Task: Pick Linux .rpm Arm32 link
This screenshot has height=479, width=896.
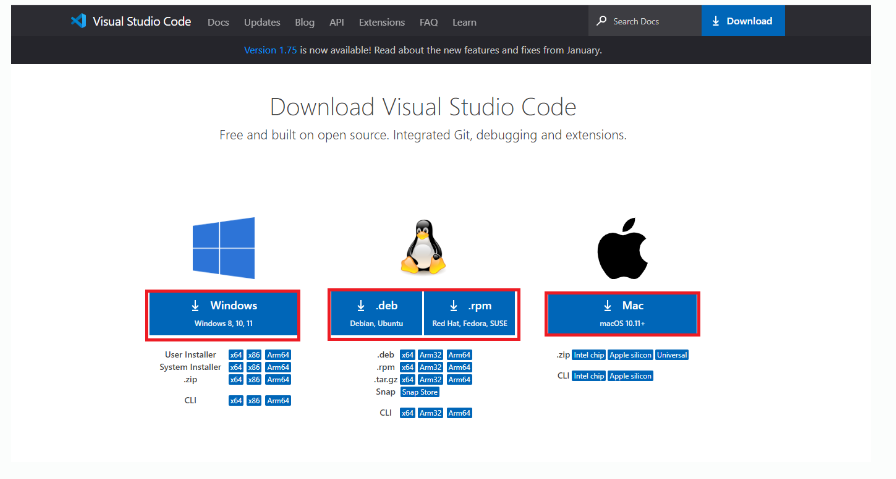Action: [430, 367]
